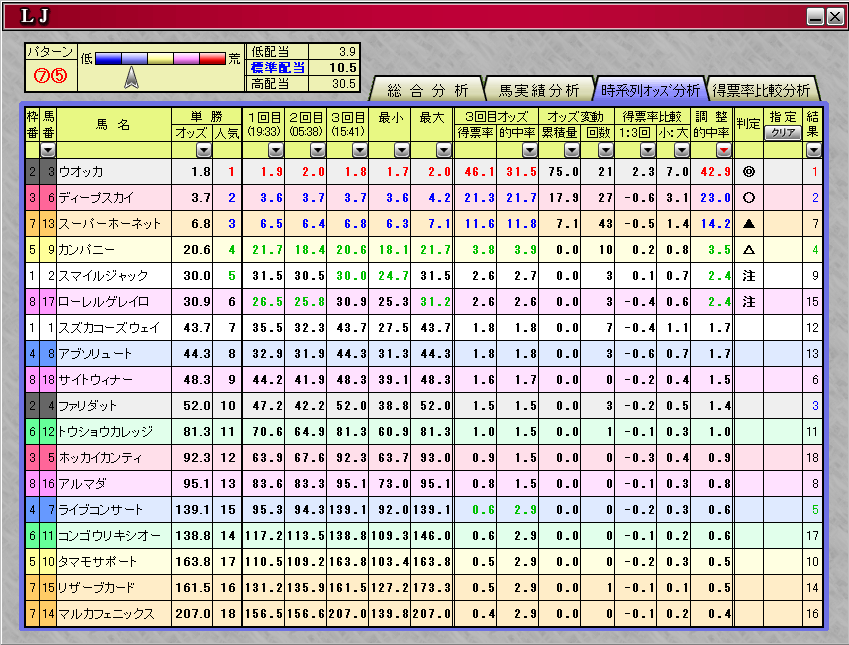Select the horse name トウショウカレッジ
849x645 pixels.
106,432
